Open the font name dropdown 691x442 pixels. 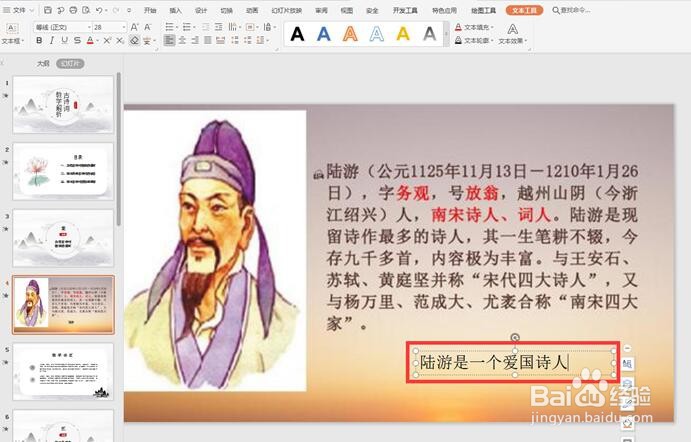pos(89,27)
